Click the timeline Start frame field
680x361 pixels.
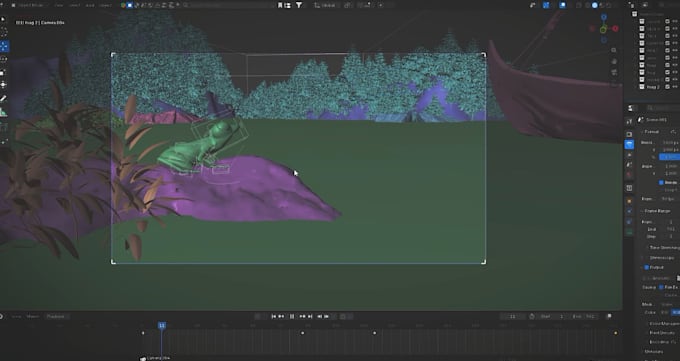point(552,317)
